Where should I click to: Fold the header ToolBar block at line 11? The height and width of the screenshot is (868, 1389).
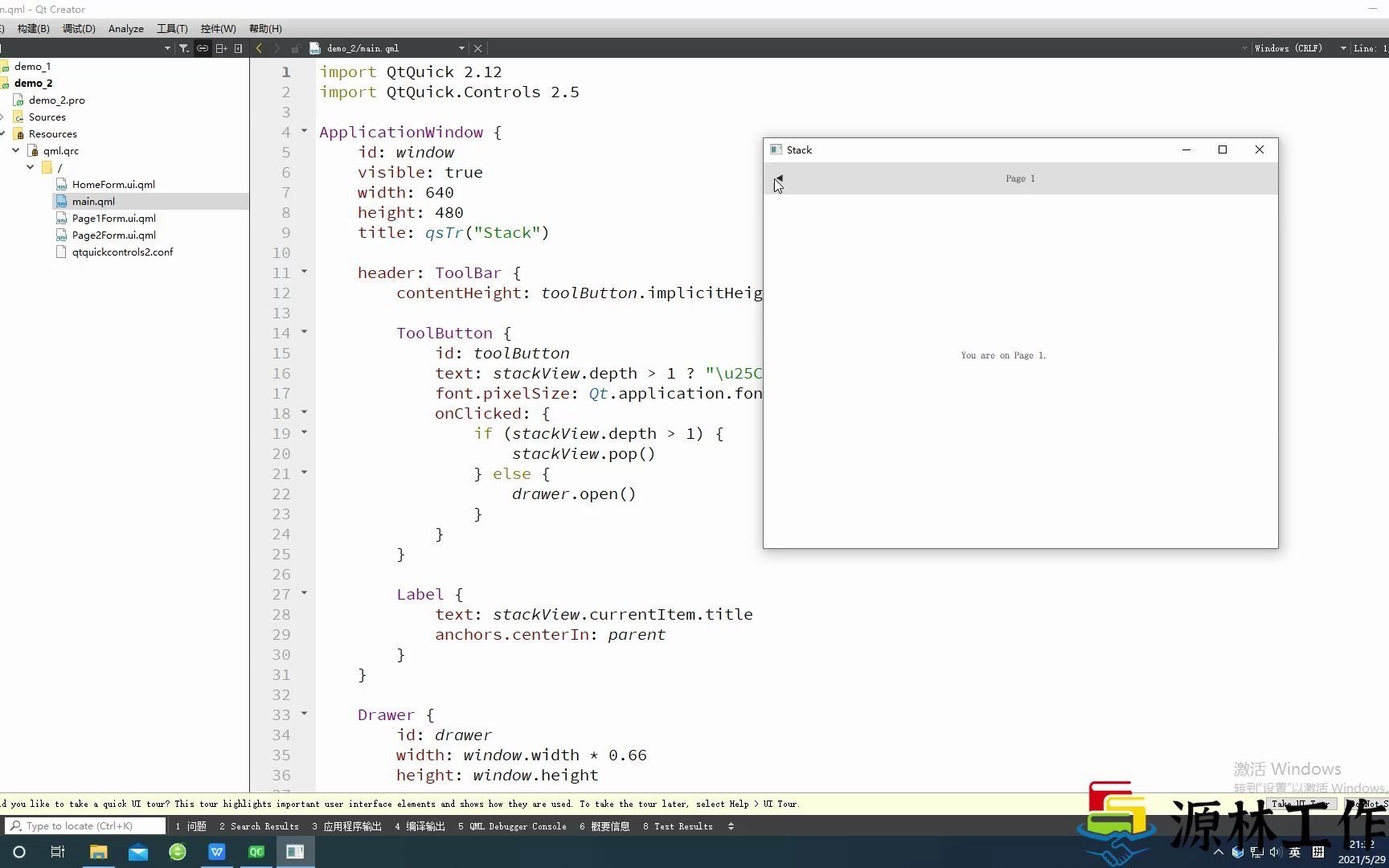[x=305, y=272]
